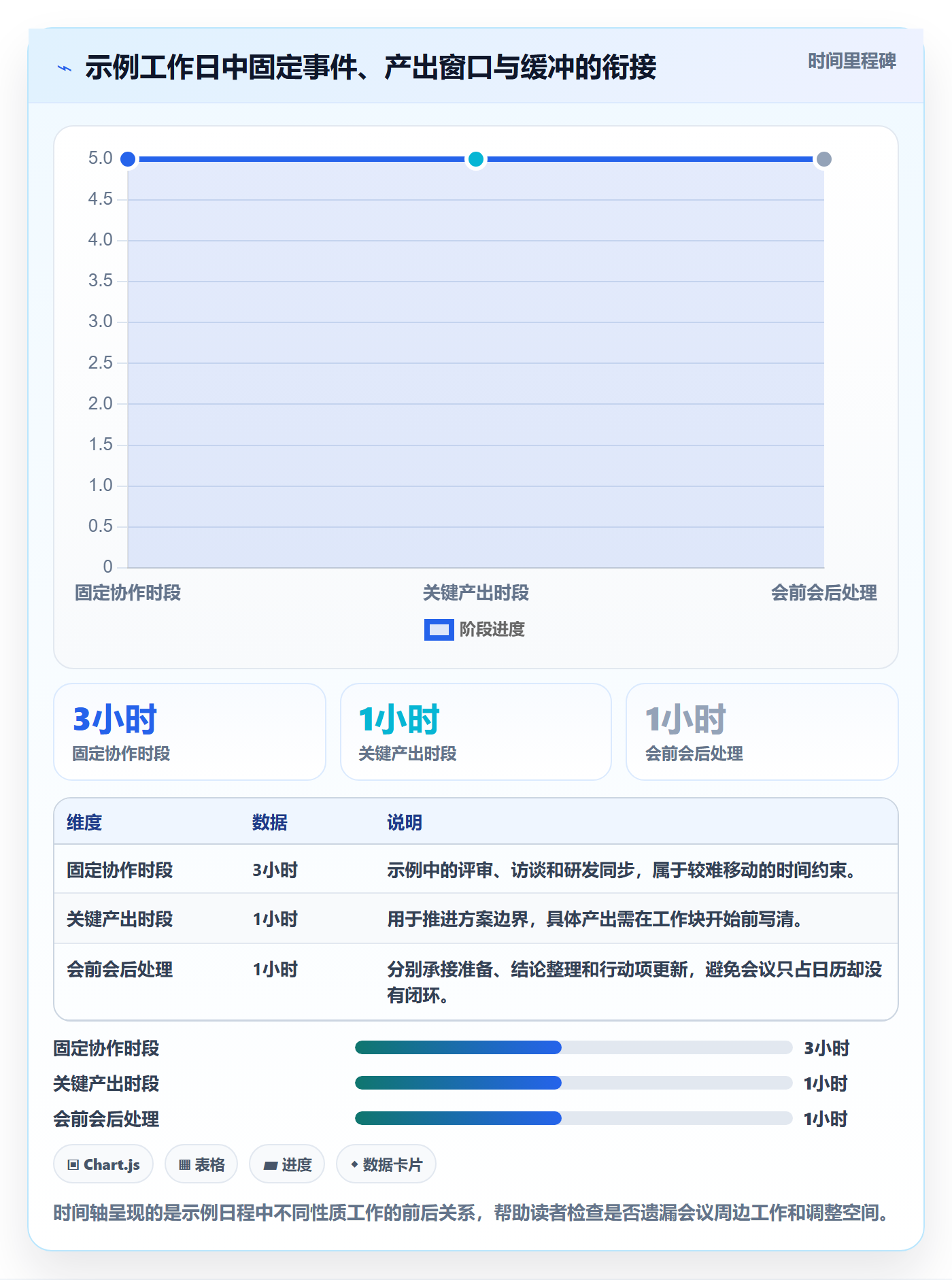Click the 固定协作时段 progress bar
The width and height of the screenshot is (952, 1280).
pos(573,1047)
